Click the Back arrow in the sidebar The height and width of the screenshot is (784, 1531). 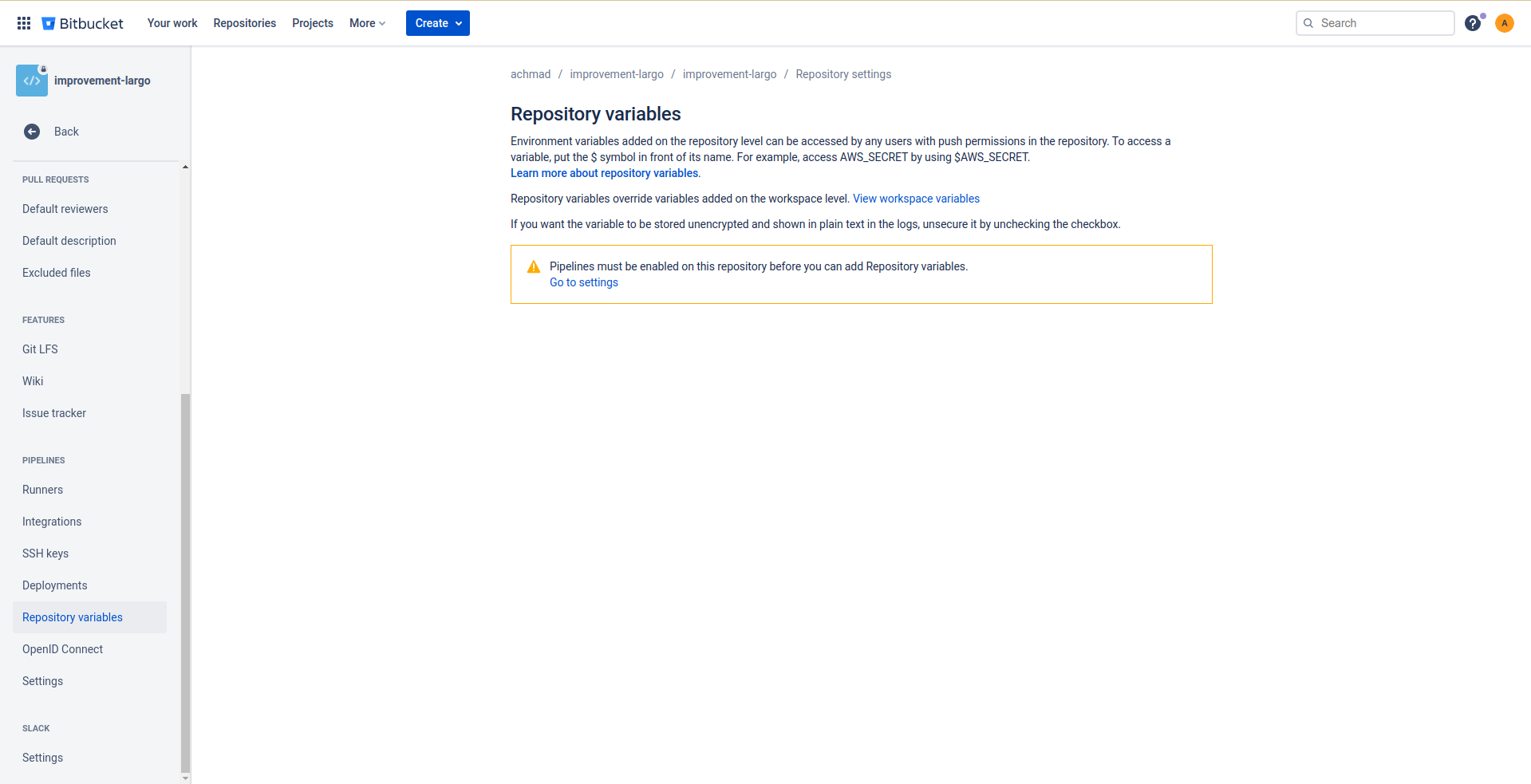31,132
